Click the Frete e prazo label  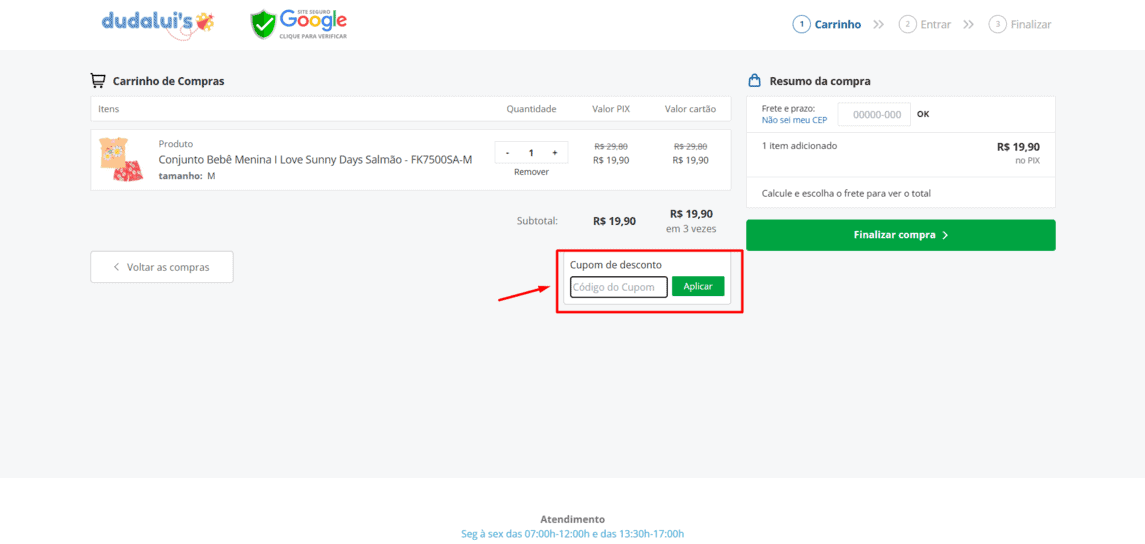click(788, 108)
